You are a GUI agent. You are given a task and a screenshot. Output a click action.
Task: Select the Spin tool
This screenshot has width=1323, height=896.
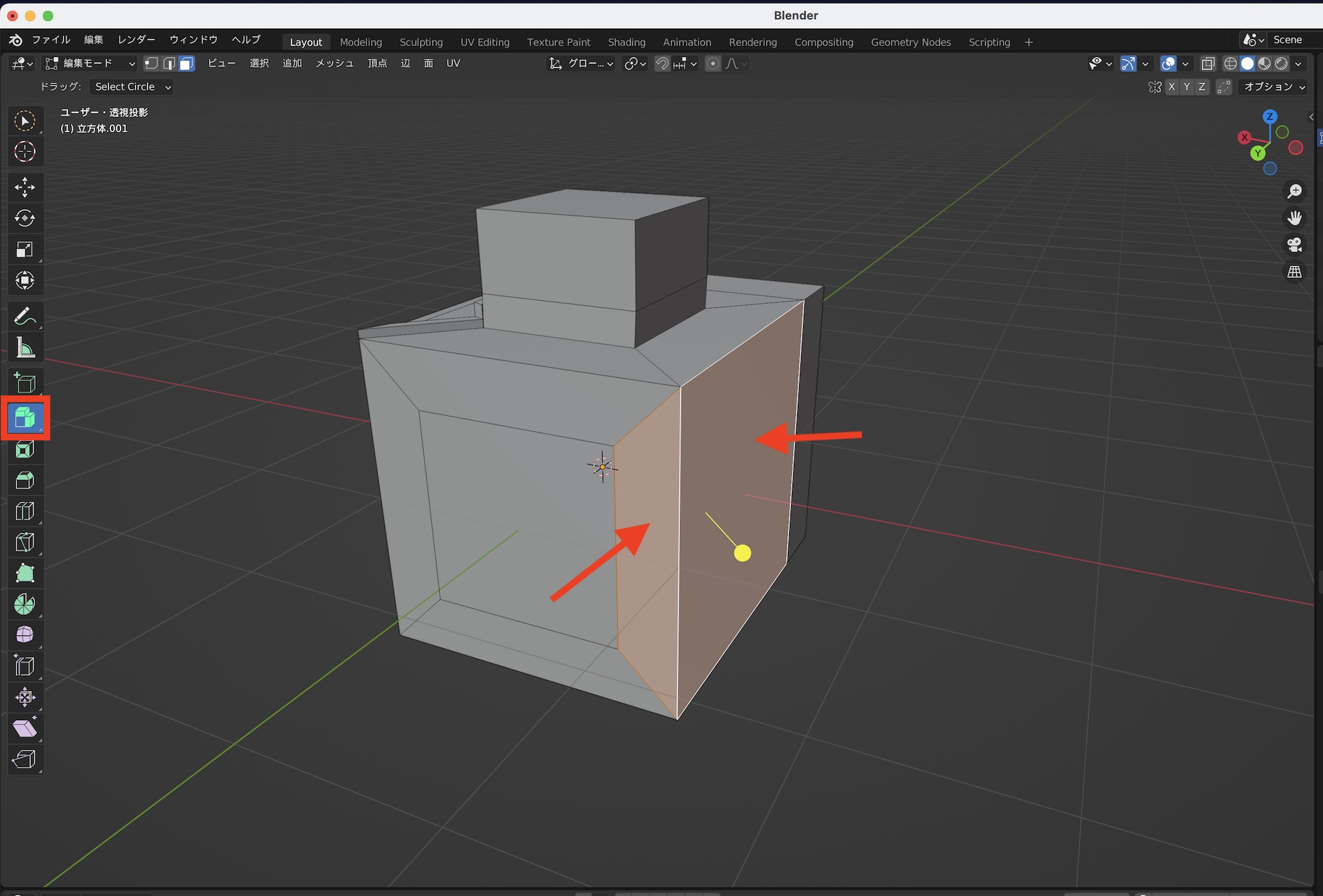(x=25, y=604)
